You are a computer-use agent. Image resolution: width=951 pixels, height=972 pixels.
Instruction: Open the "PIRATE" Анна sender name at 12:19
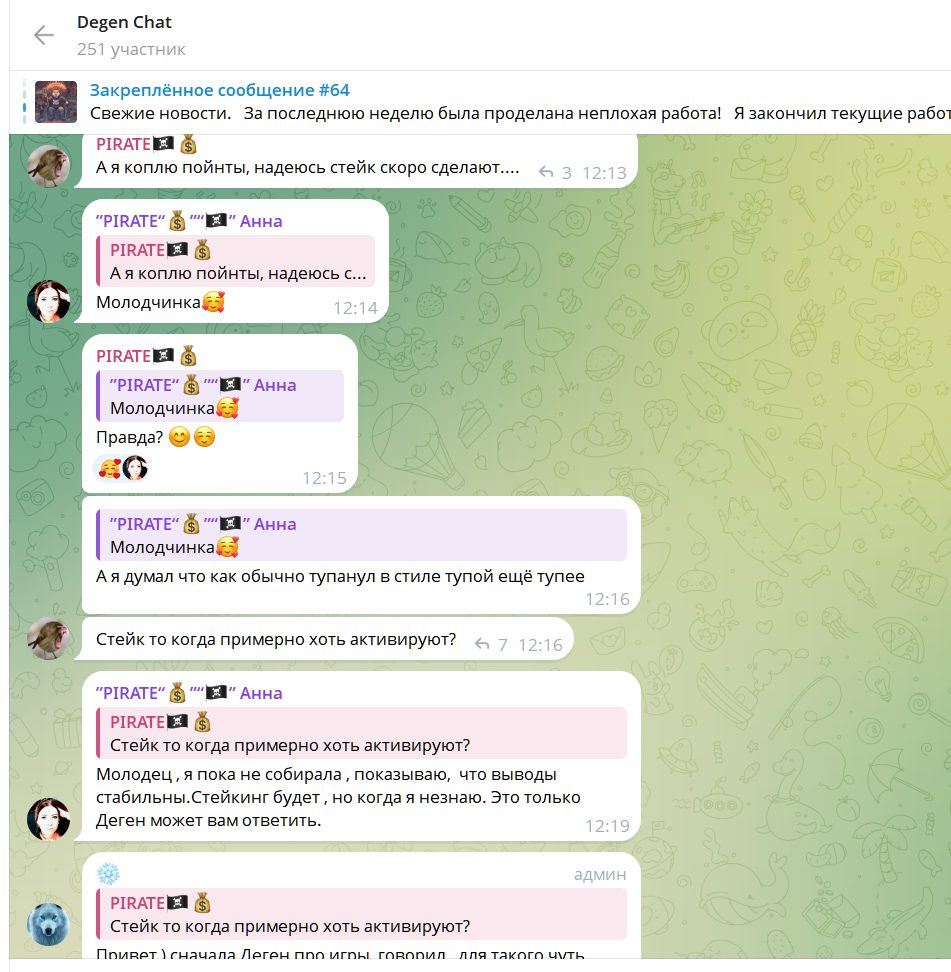(189, 693)
